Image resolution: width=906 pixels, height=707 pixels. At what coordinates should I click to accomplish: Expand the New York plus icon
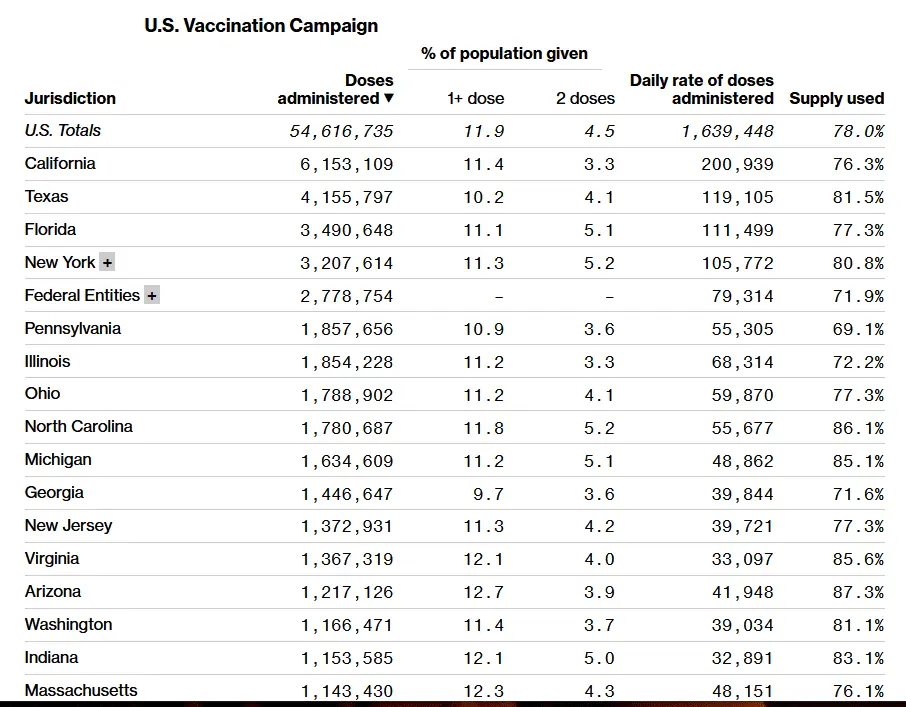pyautogui.click(x=107, y=263)
